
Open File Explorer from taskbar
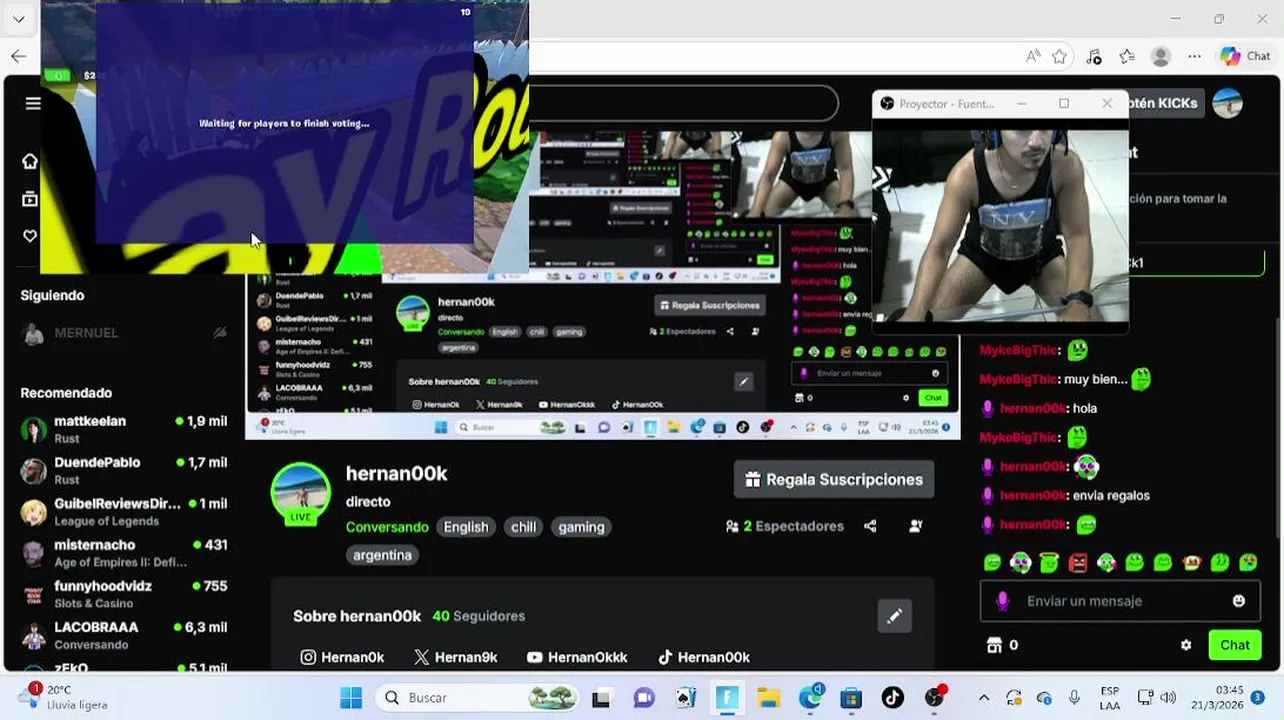(x=768, y=698)
